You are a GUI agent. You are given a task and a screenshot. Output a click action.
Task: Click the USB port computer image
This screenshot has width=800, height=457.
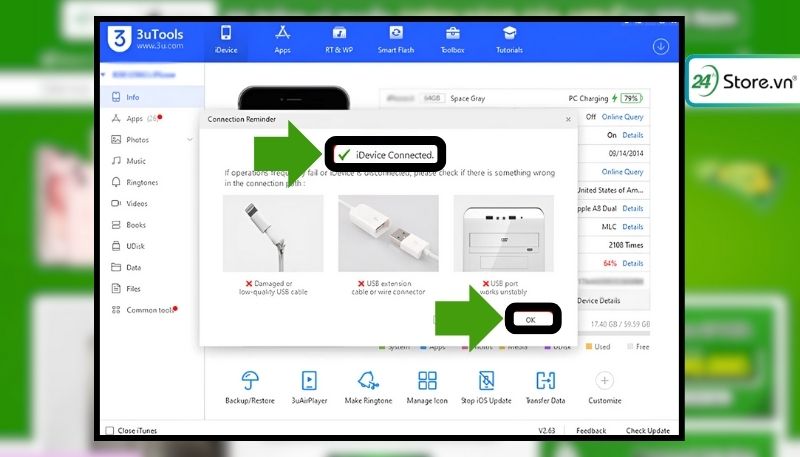coord(504,233)
